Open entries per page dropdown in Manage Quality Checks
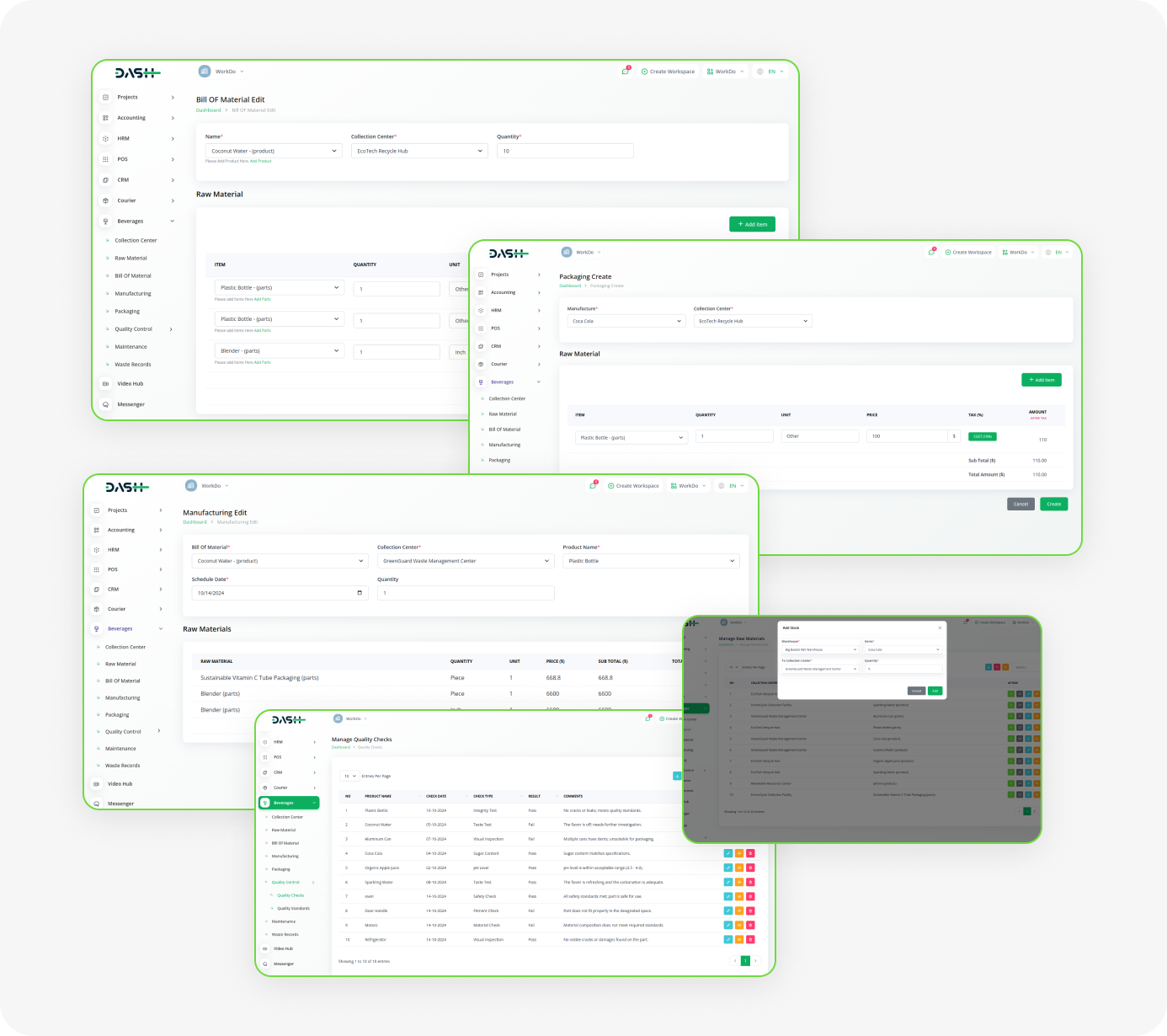 coord(349,776)
